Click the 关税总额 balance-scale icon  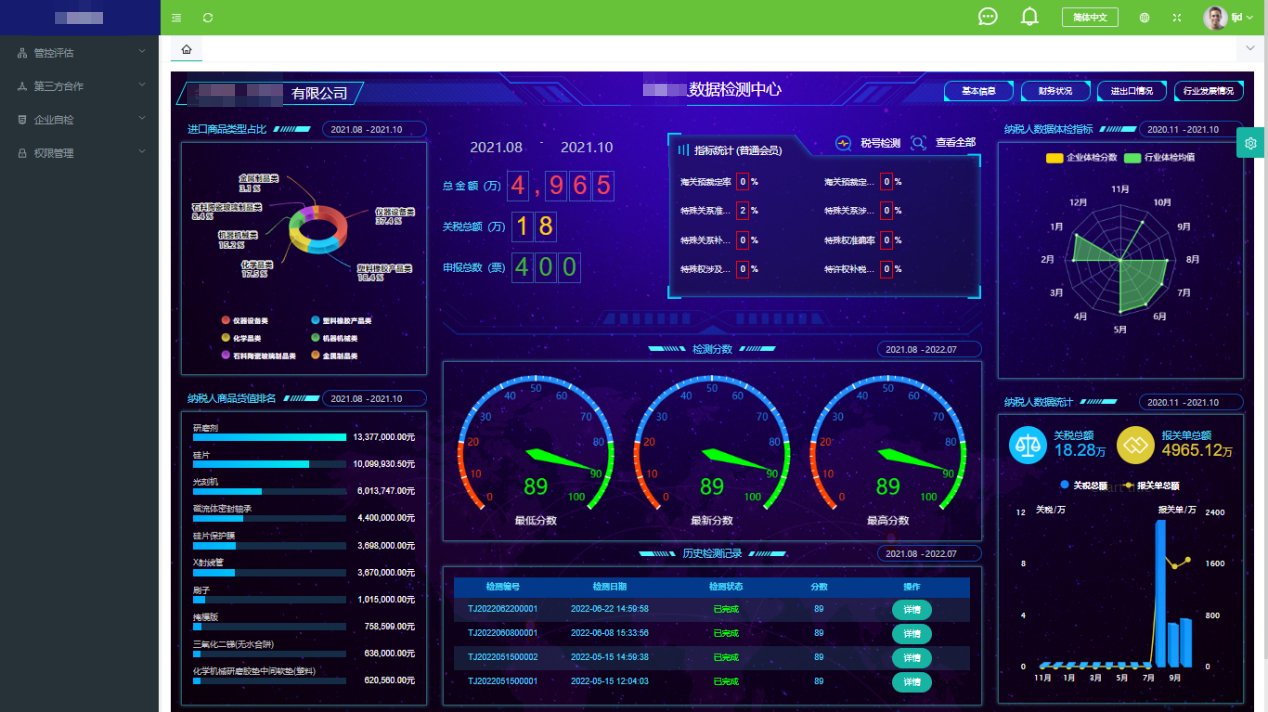point(1027,445)
